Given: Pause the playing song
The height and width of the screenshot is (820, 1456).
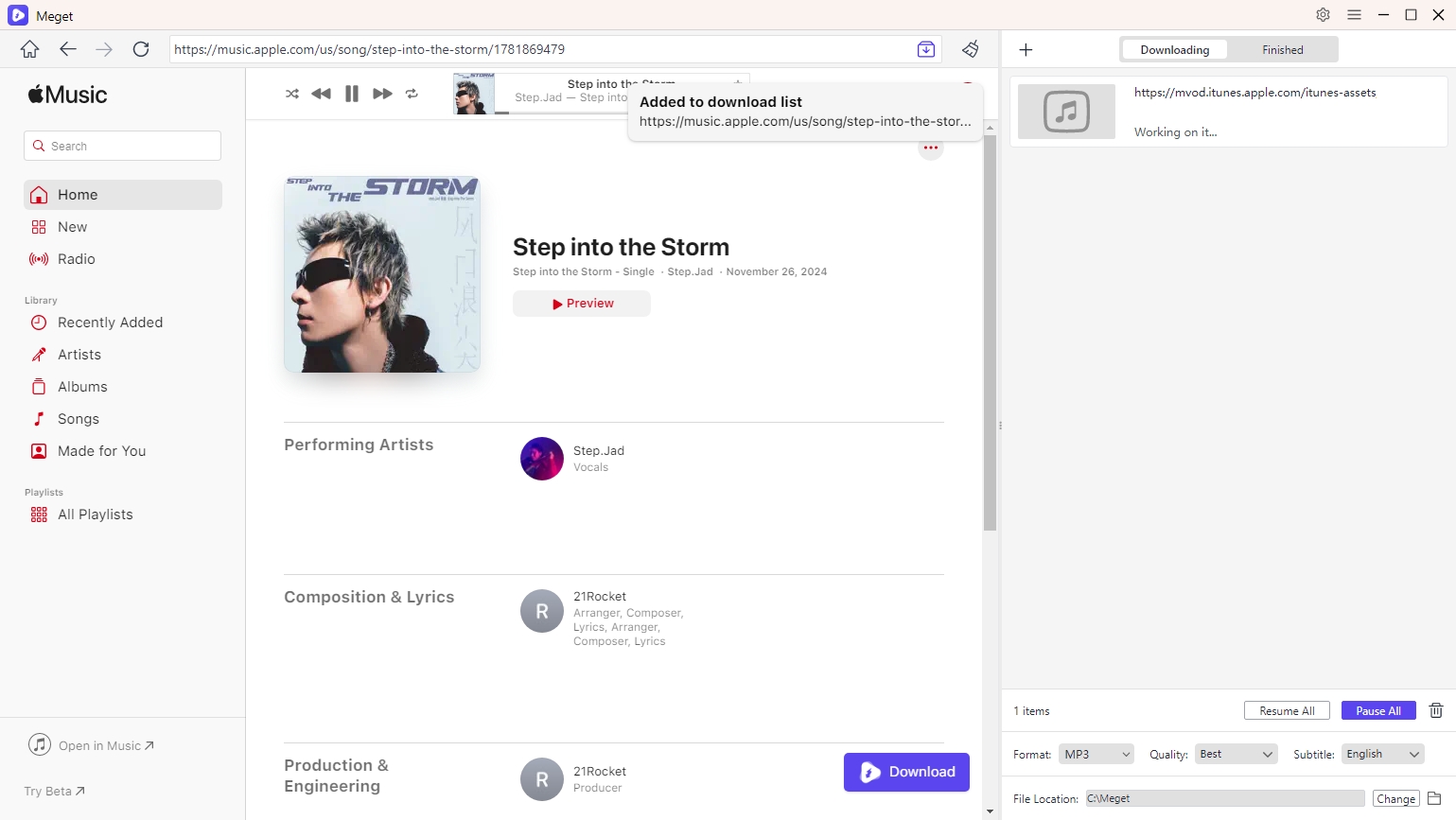Looking at the screenshot, I should [x=352, y=94].
